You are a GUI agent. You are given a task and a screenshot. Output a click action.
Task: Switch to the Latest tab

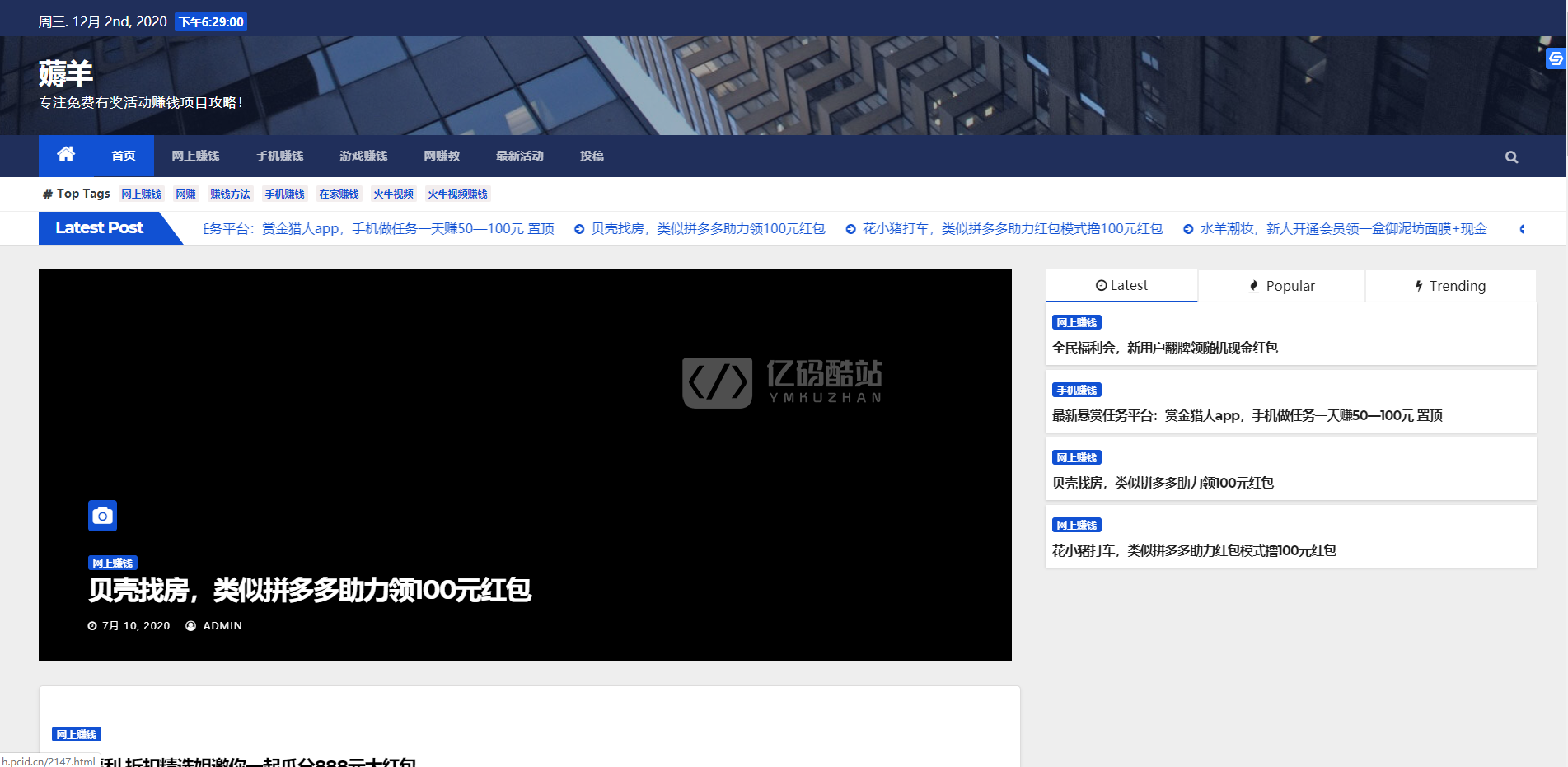point(1121,286)
